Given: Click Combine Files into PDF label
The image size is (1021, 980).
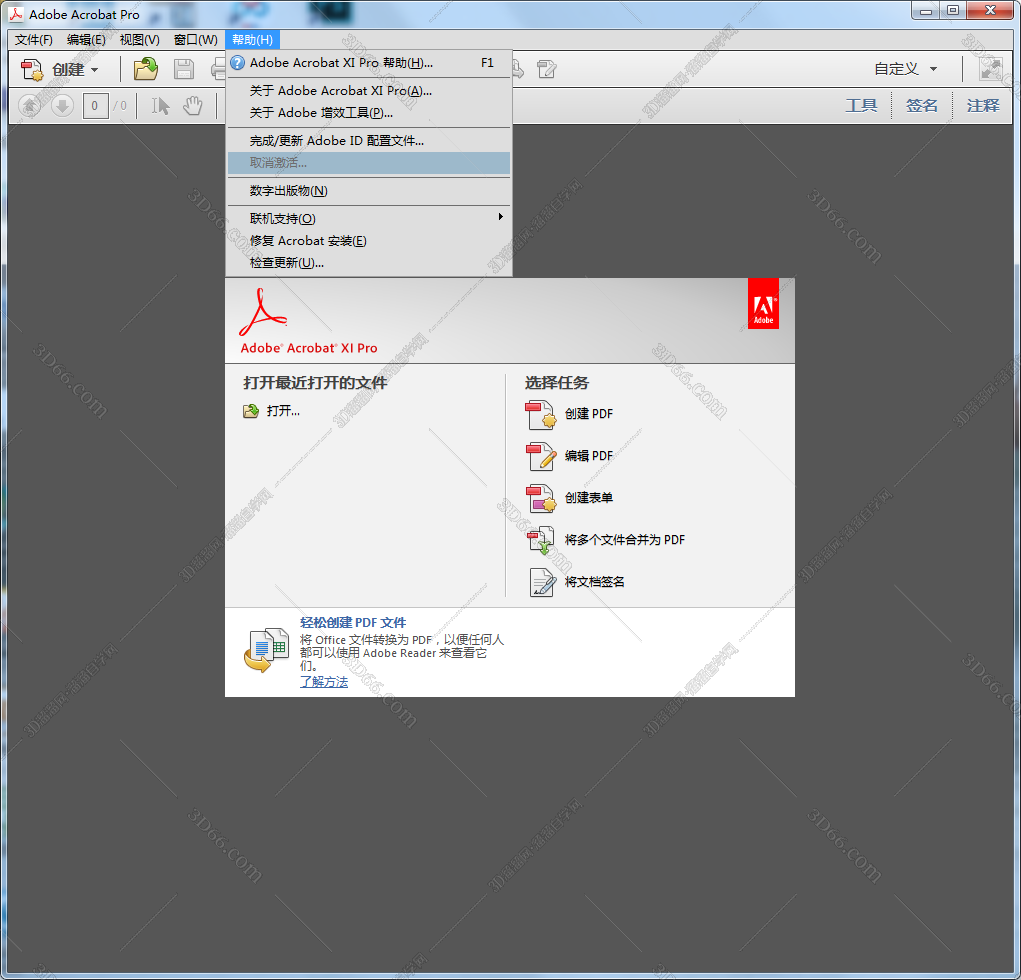Looking at the screenshot, I should 624,540.
